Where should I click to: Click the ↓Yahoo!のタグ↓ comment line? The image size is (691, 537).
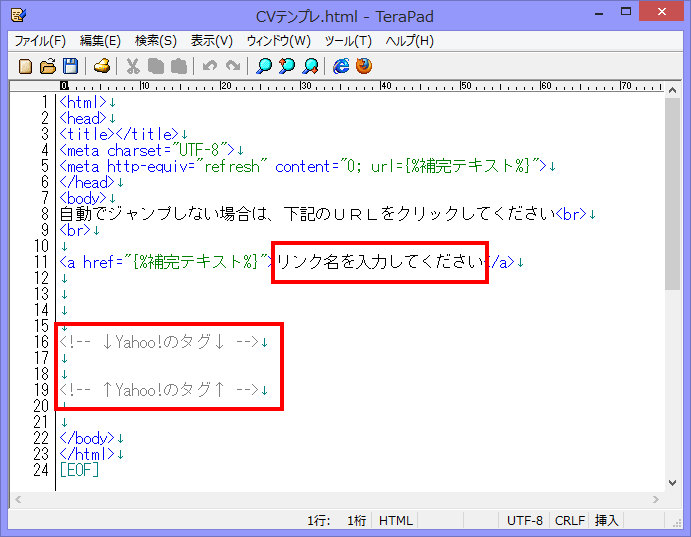(159, 342)
